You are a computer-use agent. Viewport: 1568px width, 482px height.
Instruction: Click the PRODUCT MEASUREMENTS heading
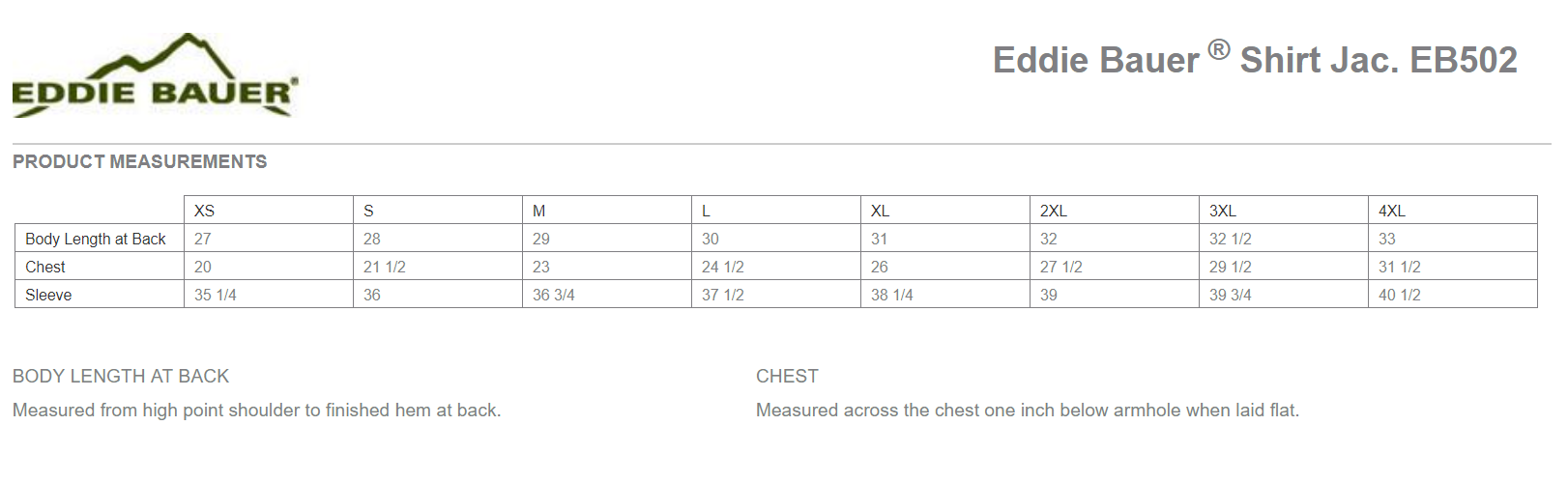tap(140, 161)
